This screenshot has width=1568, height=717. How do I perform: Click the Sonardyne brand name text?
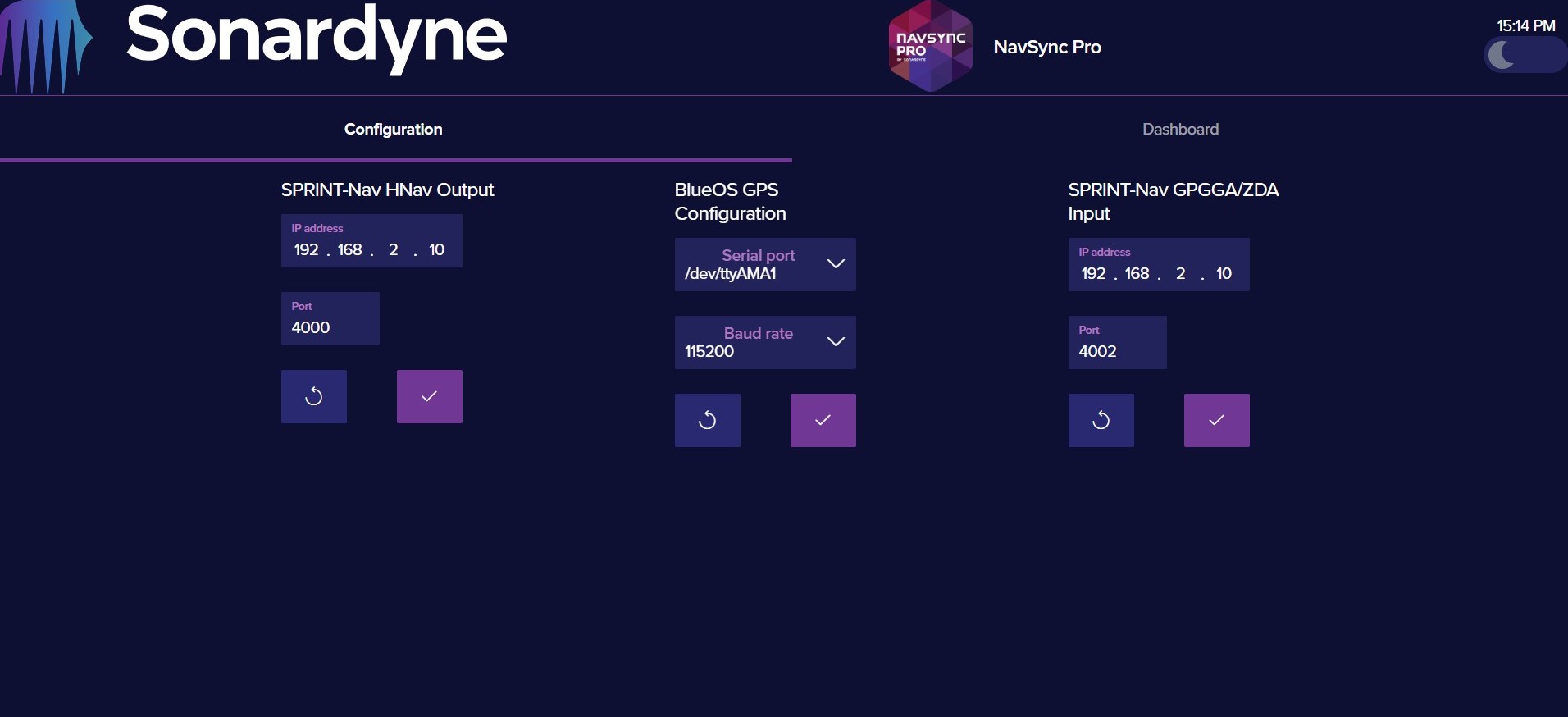pyautogui.click(x=316, y=37)
